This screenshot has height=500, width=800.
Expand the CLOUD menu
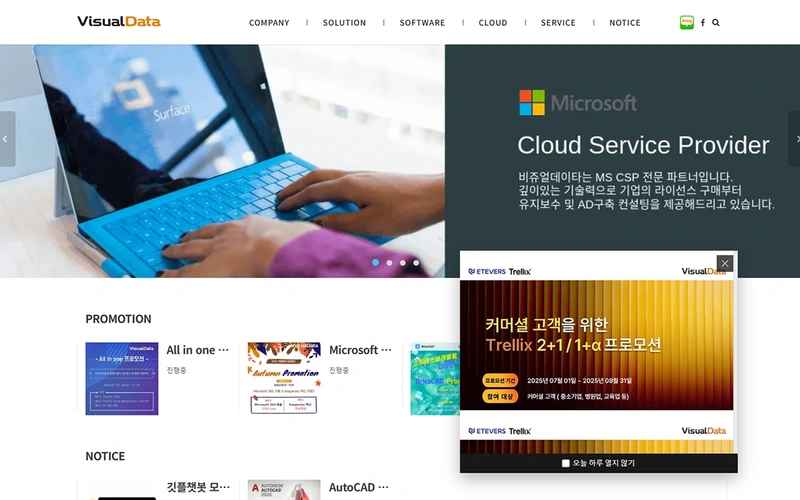pos(493,22)
